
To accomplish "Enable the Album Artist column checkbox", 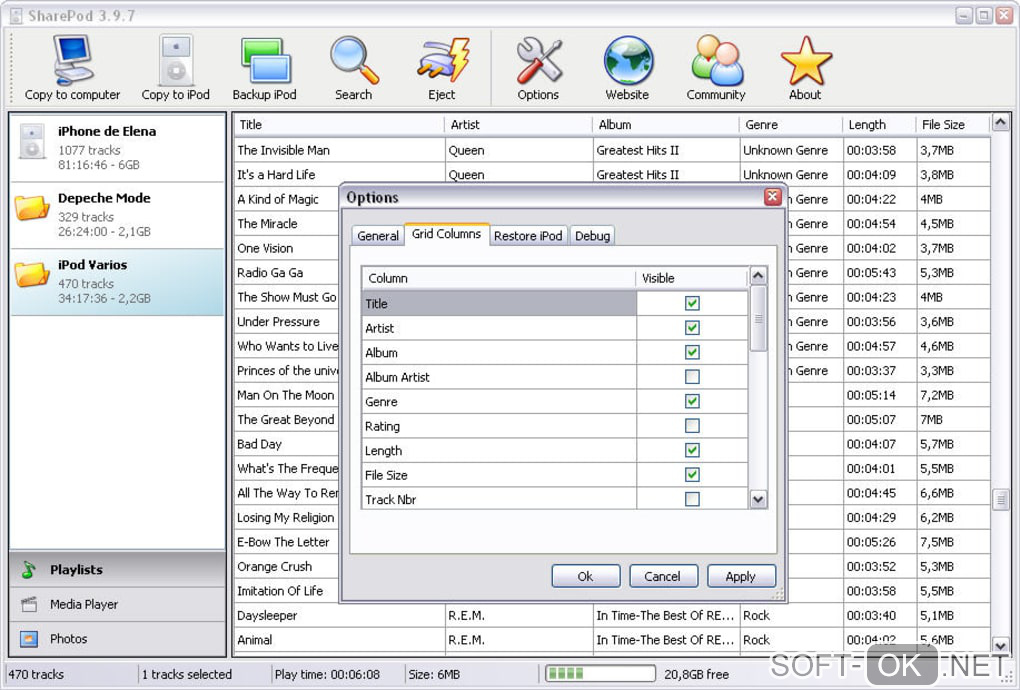I will pos(692,377).
